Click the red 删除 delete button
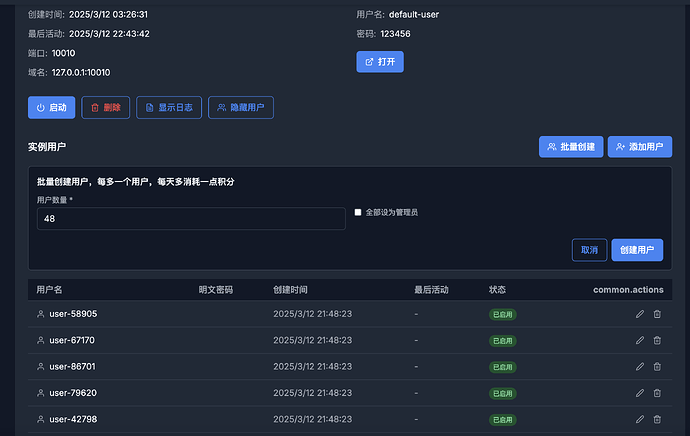The width and height of the screenshot is (690, 436). (x=106, y=107)
